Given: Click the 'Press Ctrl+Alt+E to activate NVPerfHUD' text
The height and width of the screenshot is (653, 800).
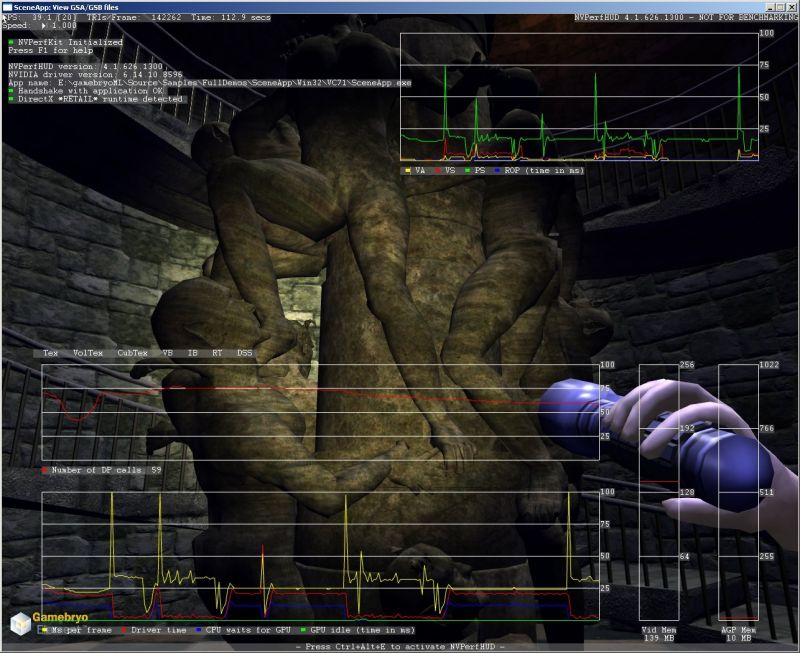Looking at the screenshot, I should 400,646.
